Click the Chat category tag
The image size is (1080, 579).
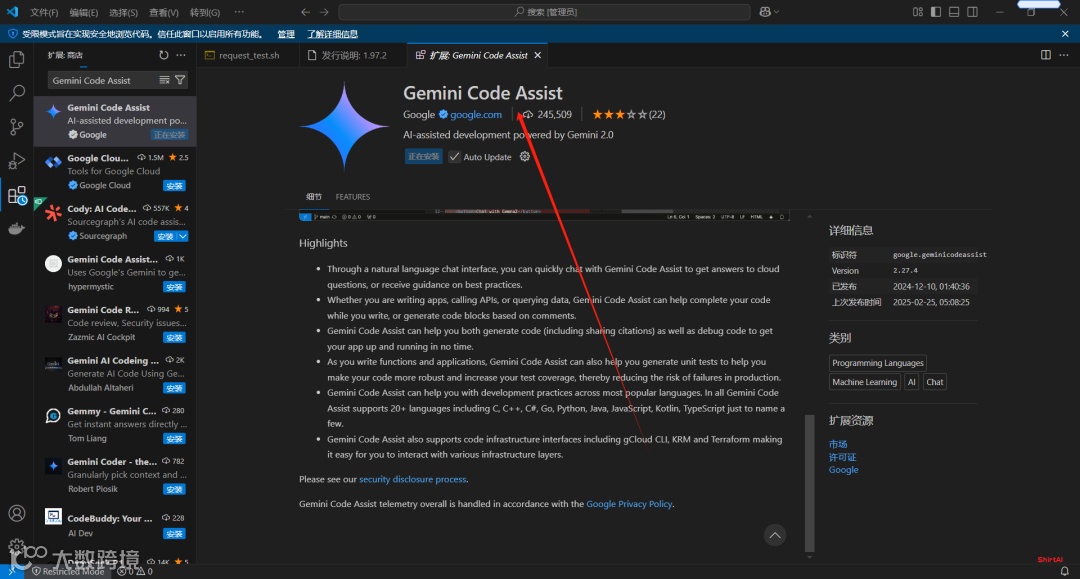click(935, 382)
